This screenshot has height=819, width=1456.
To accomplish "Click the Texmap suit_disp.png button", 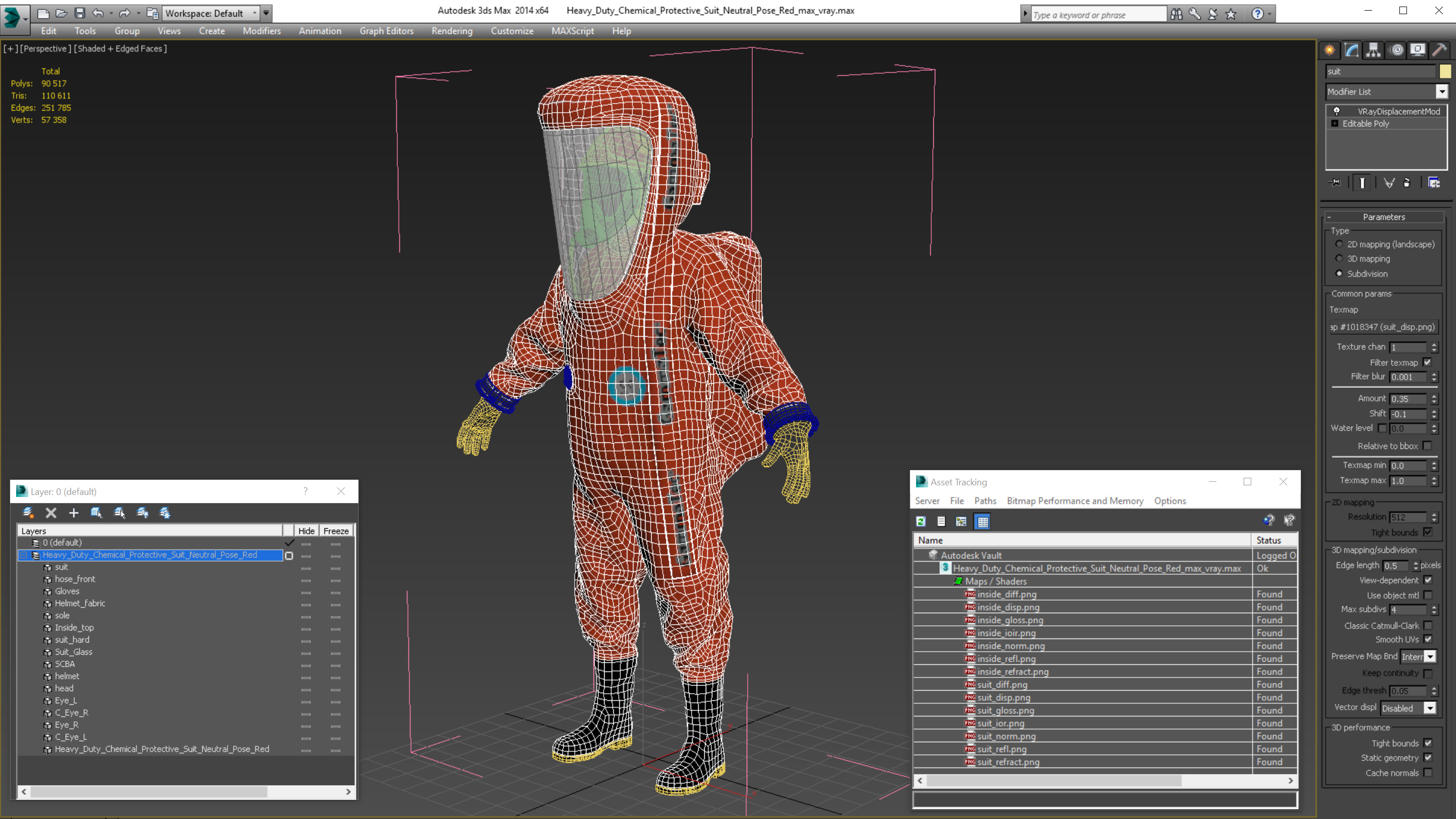I will (x=1383, y=327).
